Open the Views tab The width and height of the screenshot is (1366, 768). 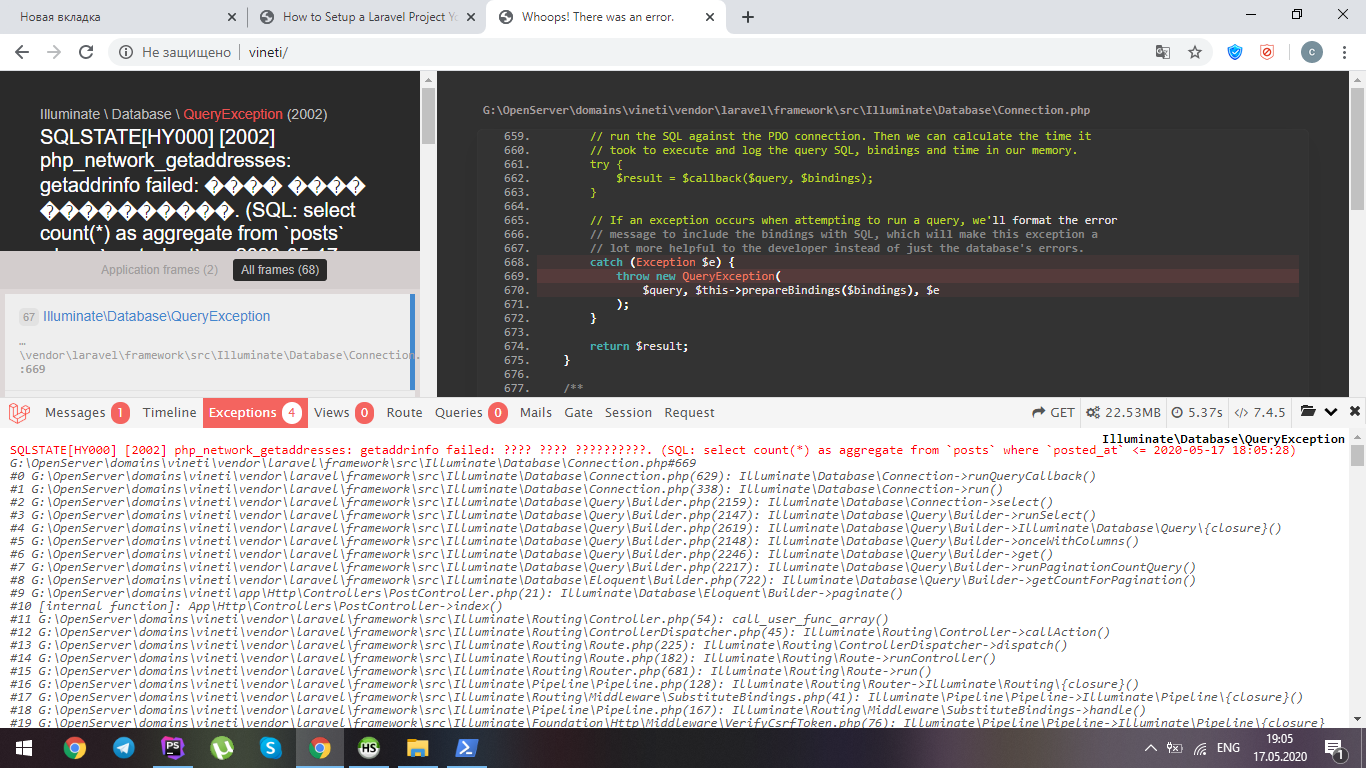343,412
